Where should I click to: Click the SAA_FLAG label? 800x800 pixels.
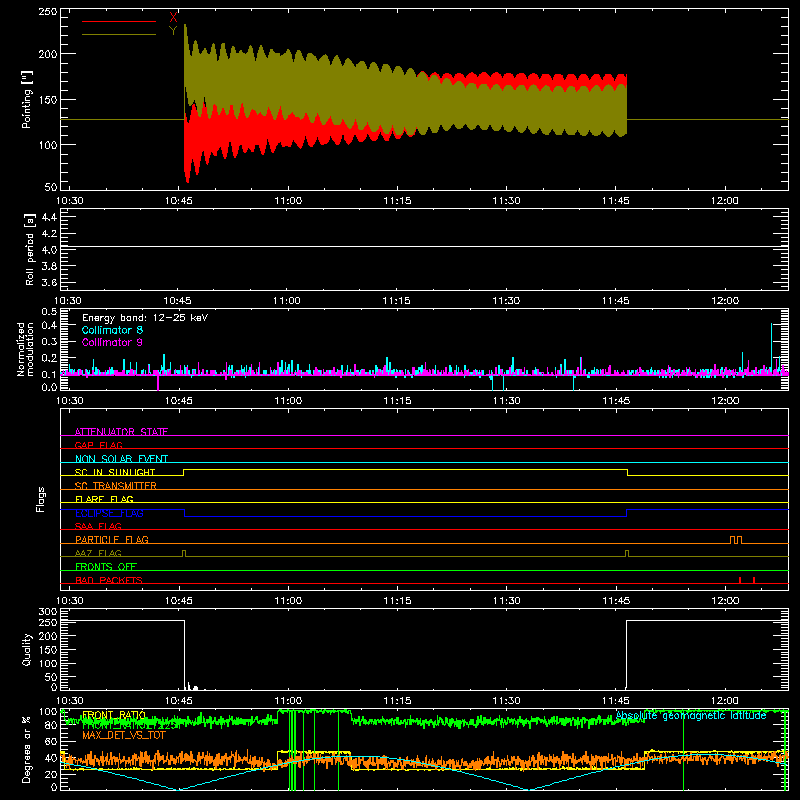click(x=98, y=526)
